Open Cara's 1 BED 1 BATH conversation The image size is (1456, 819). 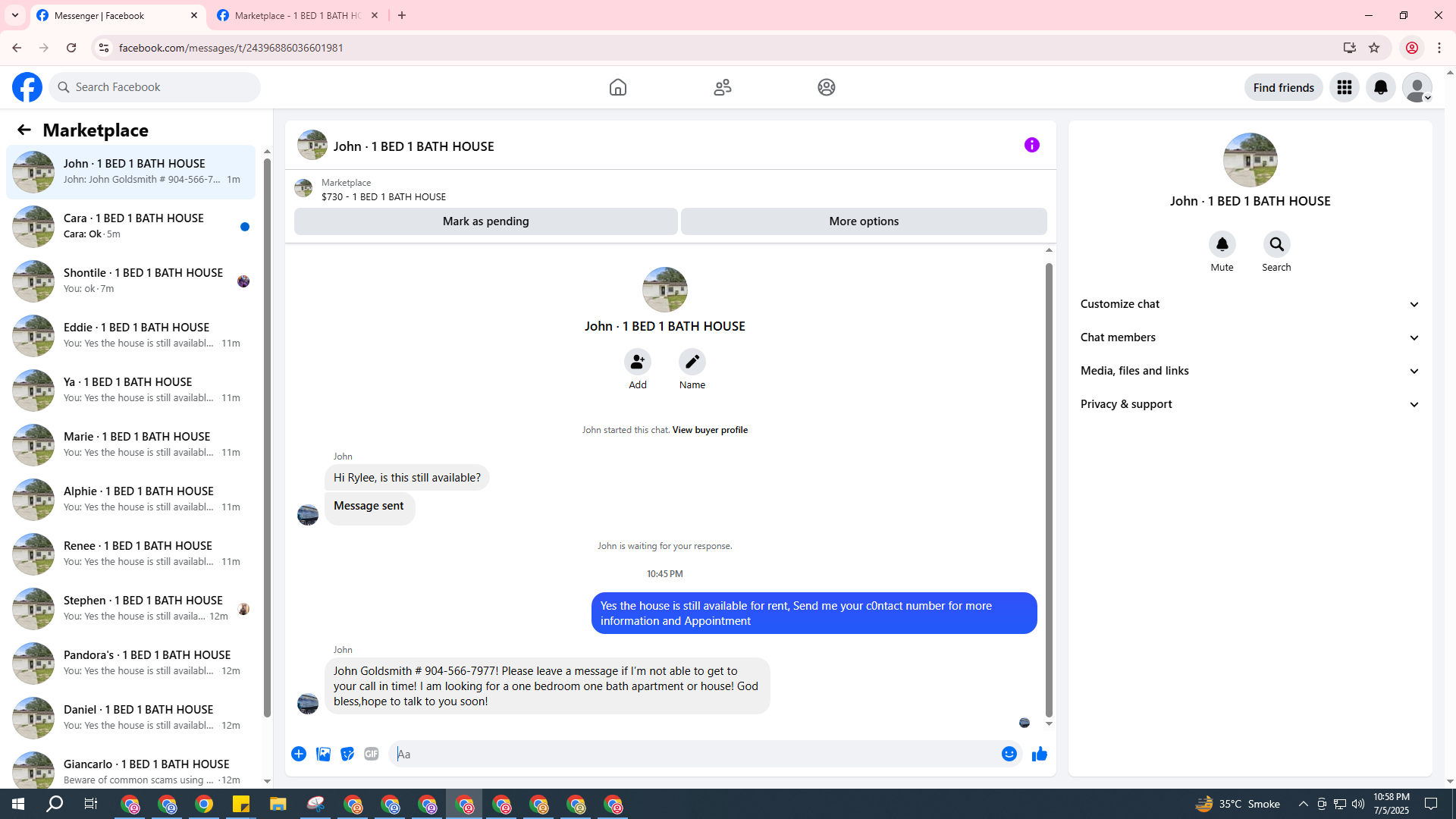coord(133,226)
